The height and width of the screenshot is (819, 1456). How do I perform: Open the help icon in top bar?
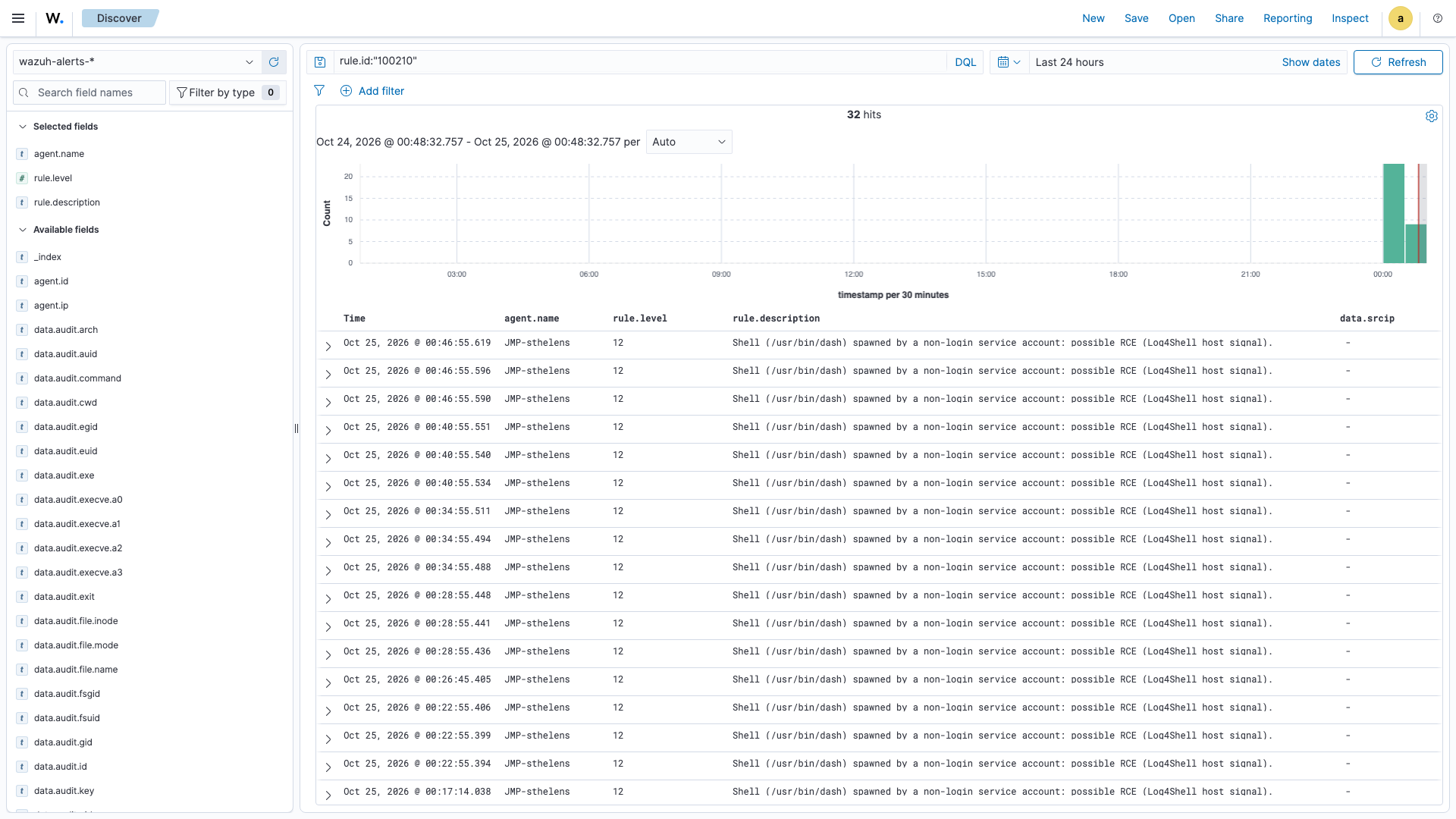click(x=1438, y=18)
